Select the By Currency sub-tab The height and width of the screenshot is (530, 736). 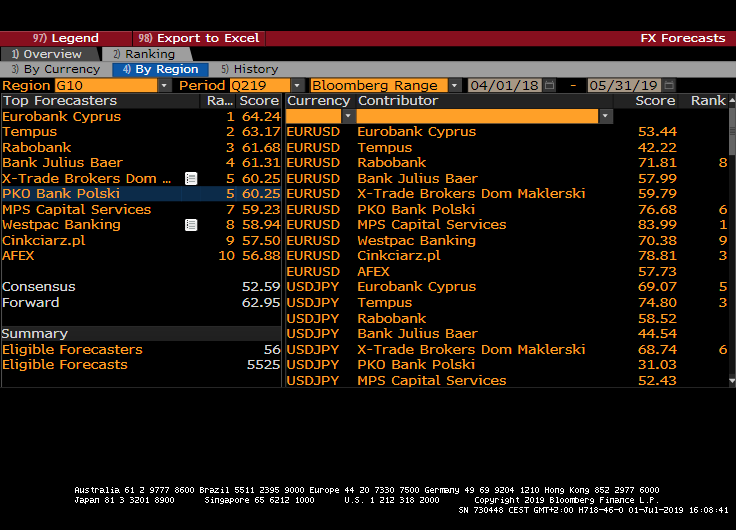point(55,70)
